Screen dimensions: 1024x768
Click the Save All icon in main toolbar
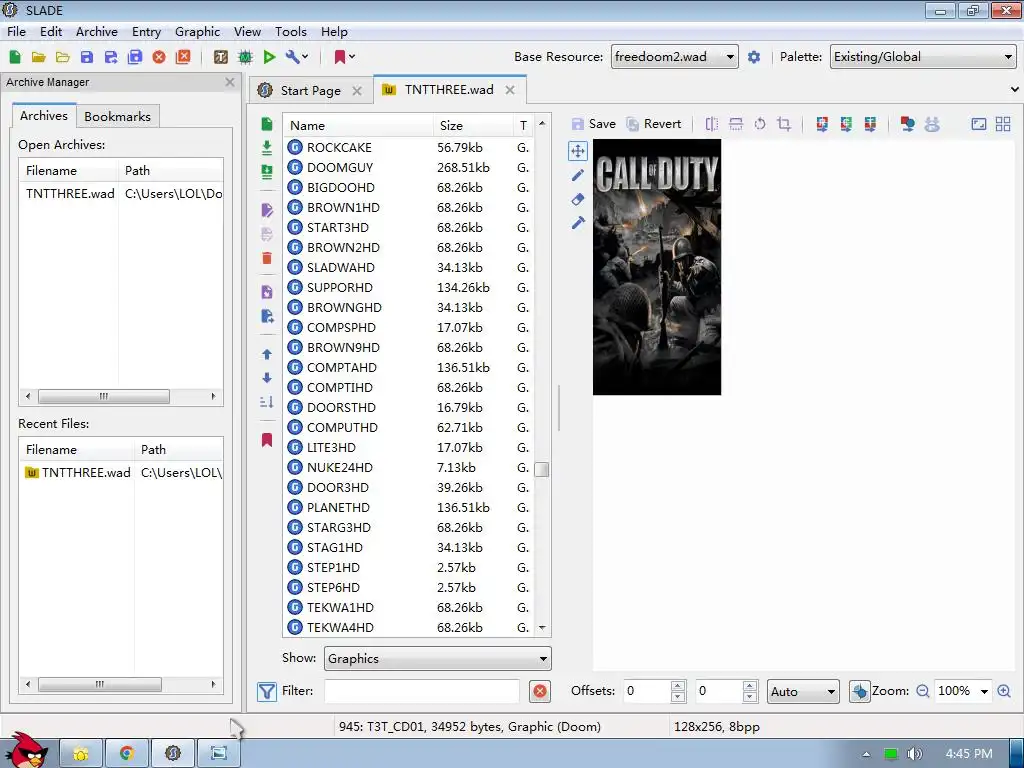[135, 57]
